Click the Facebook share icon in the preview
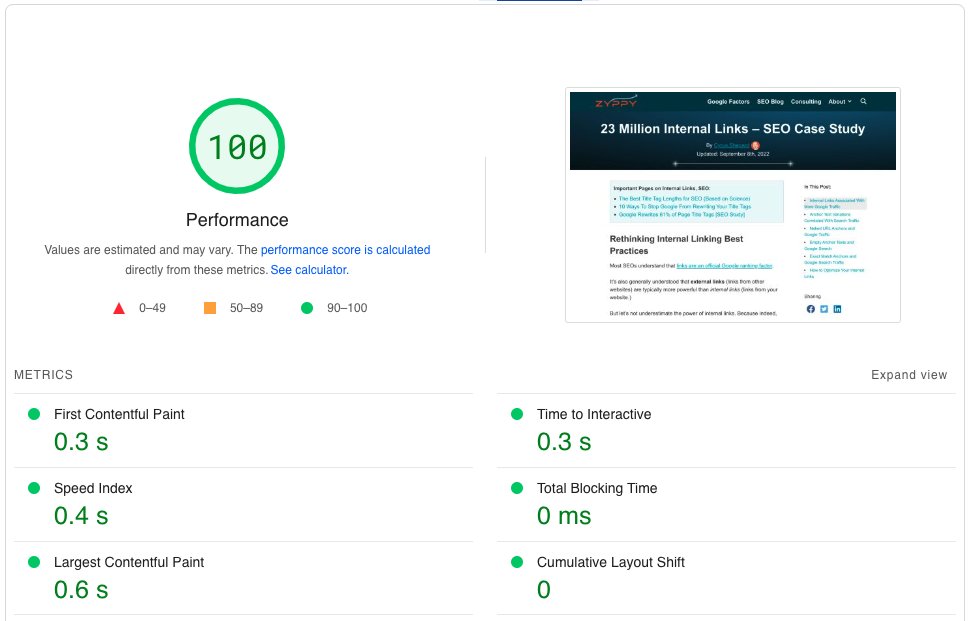This screenshot has width=977, height=621. coord(811,309)
